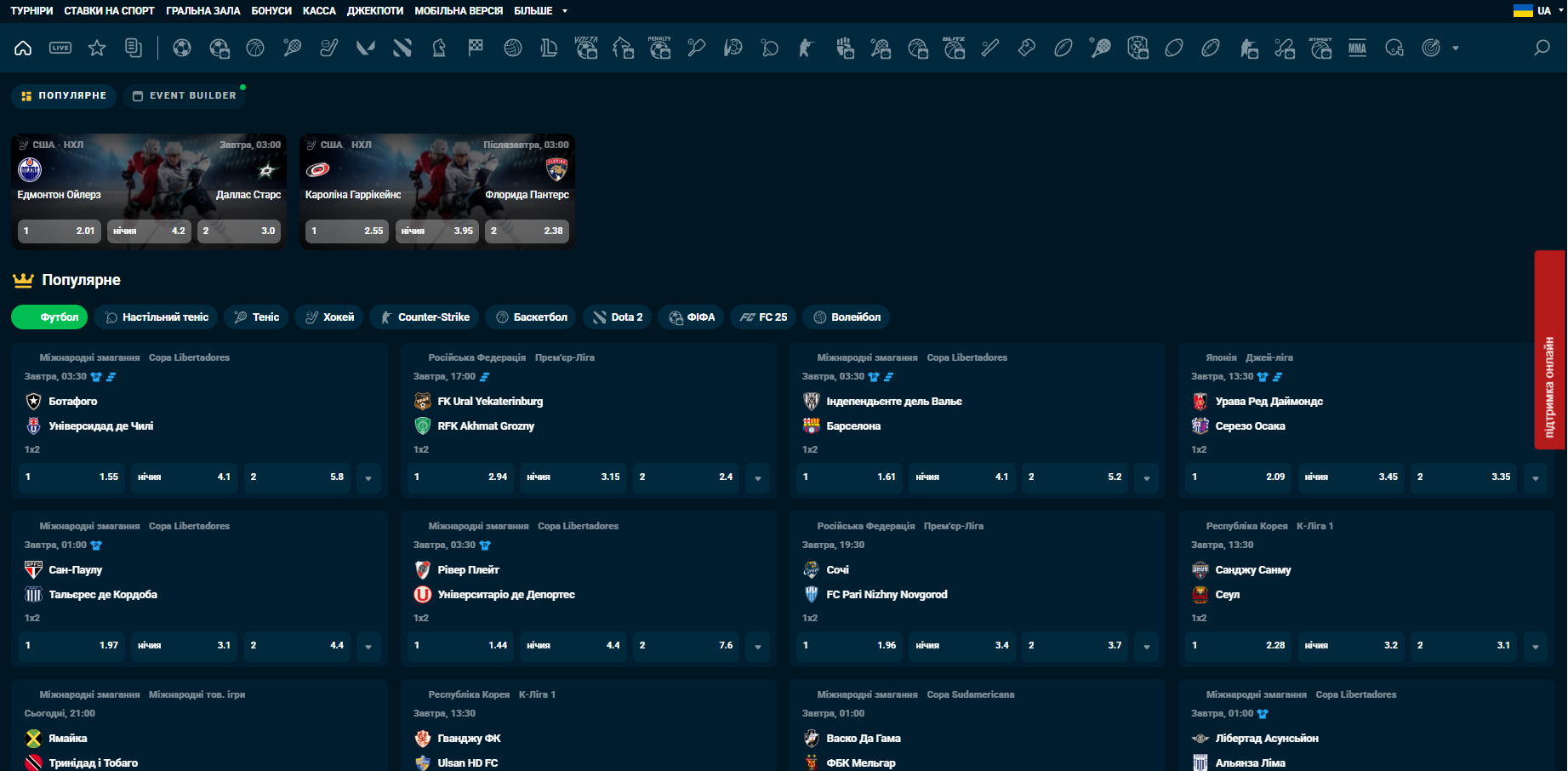Viewport: 1568px width, 771px height.
Task: Select the STREET basketball icon
Action: 1320,48
